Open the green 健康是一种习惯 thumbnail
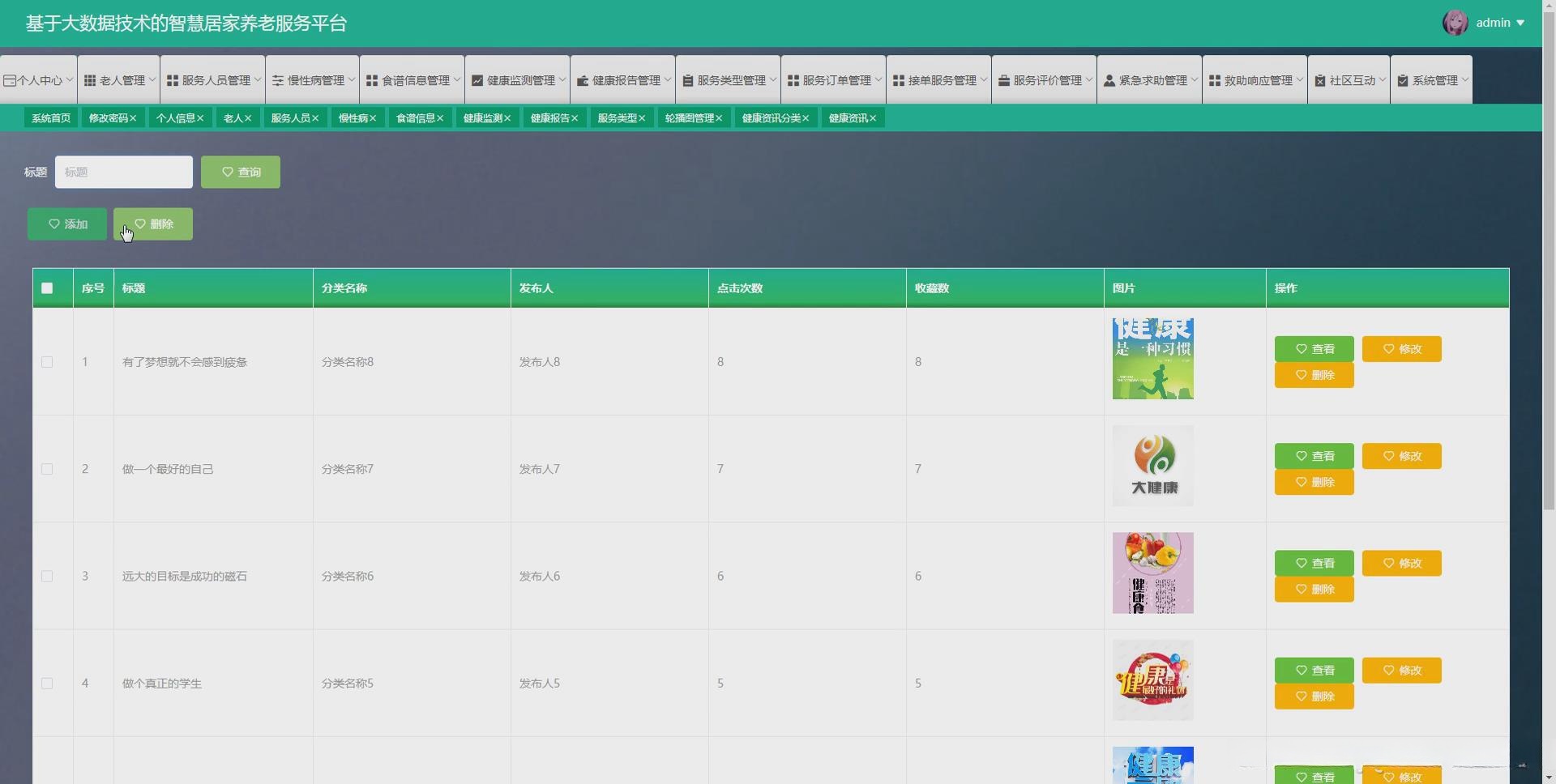1556x784 pixels. [x=1153, y=359]
